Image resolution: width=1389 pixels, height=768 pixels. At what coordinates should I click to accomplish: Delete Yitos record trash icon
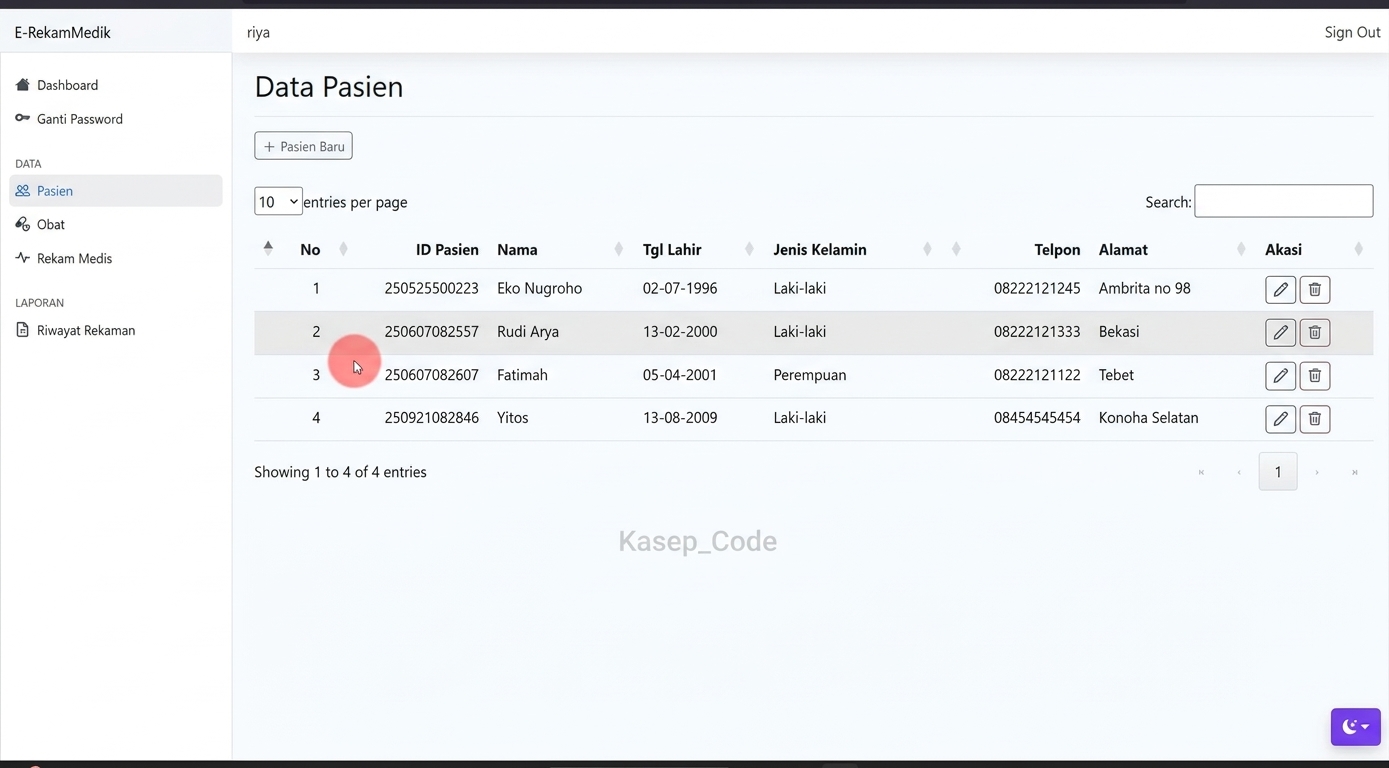1314,419
